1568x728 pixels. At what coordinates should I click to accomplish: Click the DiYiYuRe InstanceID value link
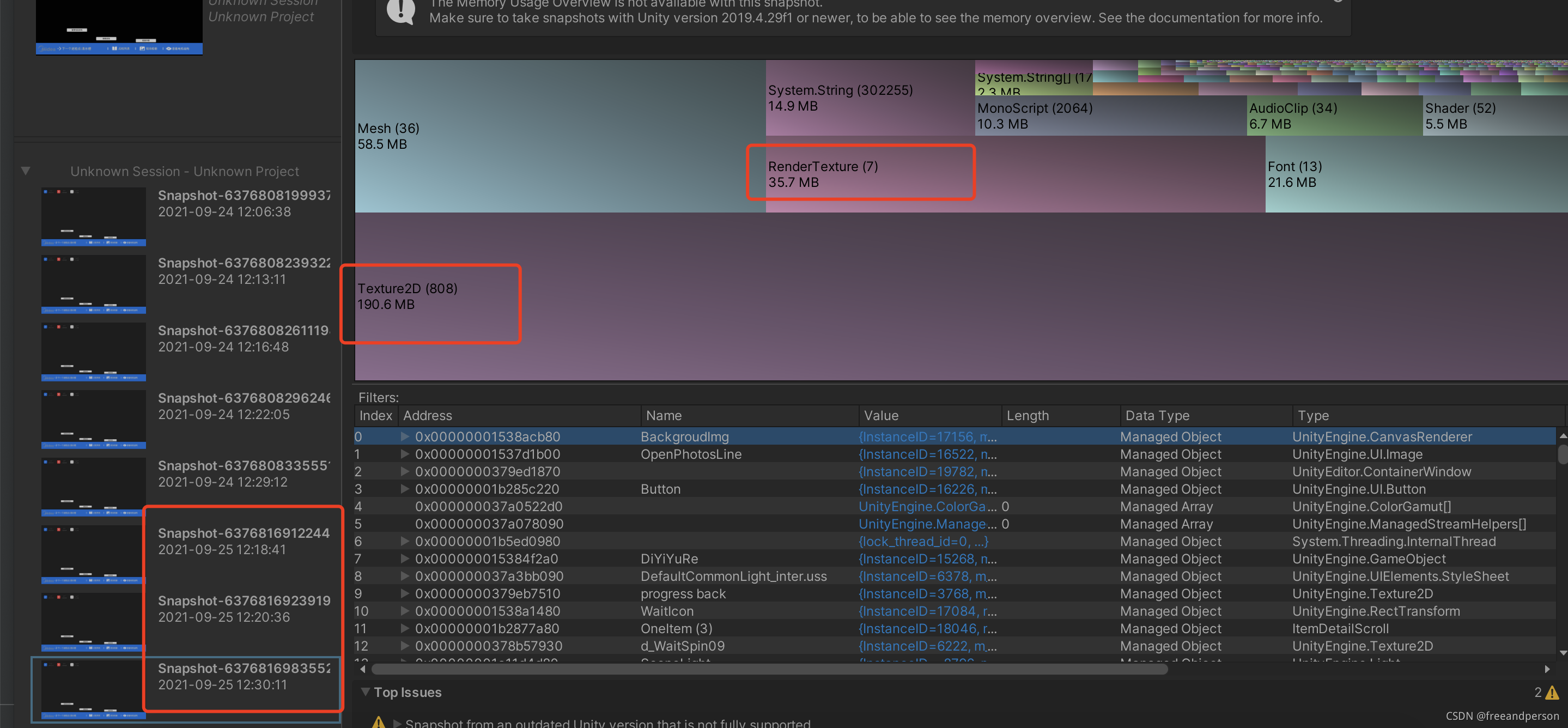pos(926,559)
